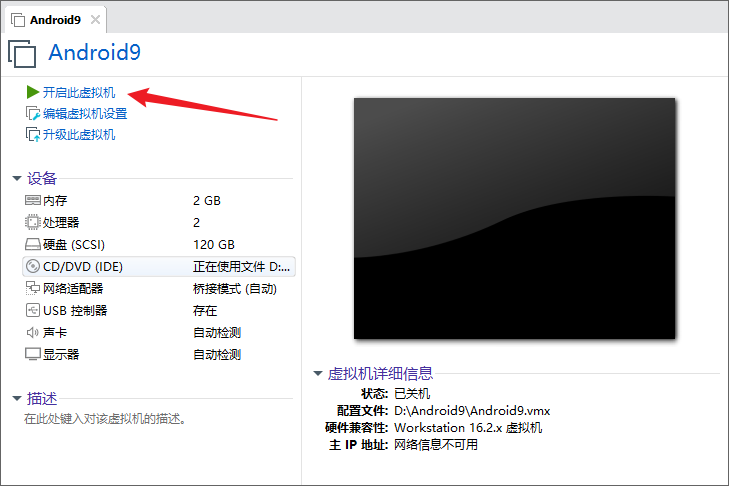
Task: Select the 处理器 device row label
Action: pyautogui.click(x=61, y=222)
